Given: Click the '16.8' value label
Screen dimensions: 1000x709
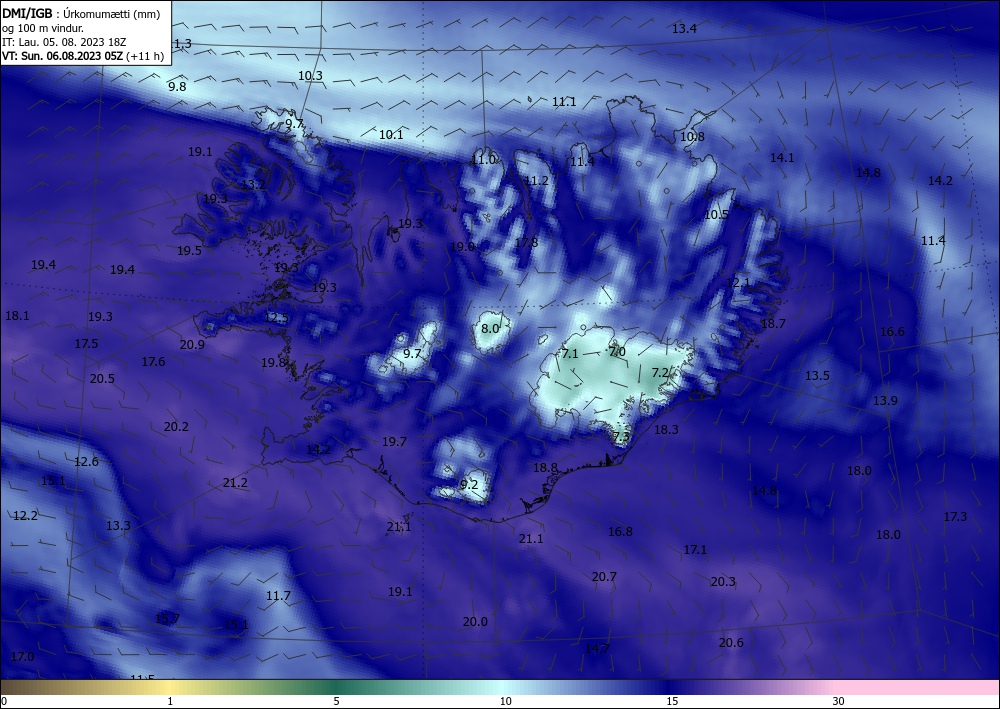Looking at the screenshot, I should tap(620, 532).
